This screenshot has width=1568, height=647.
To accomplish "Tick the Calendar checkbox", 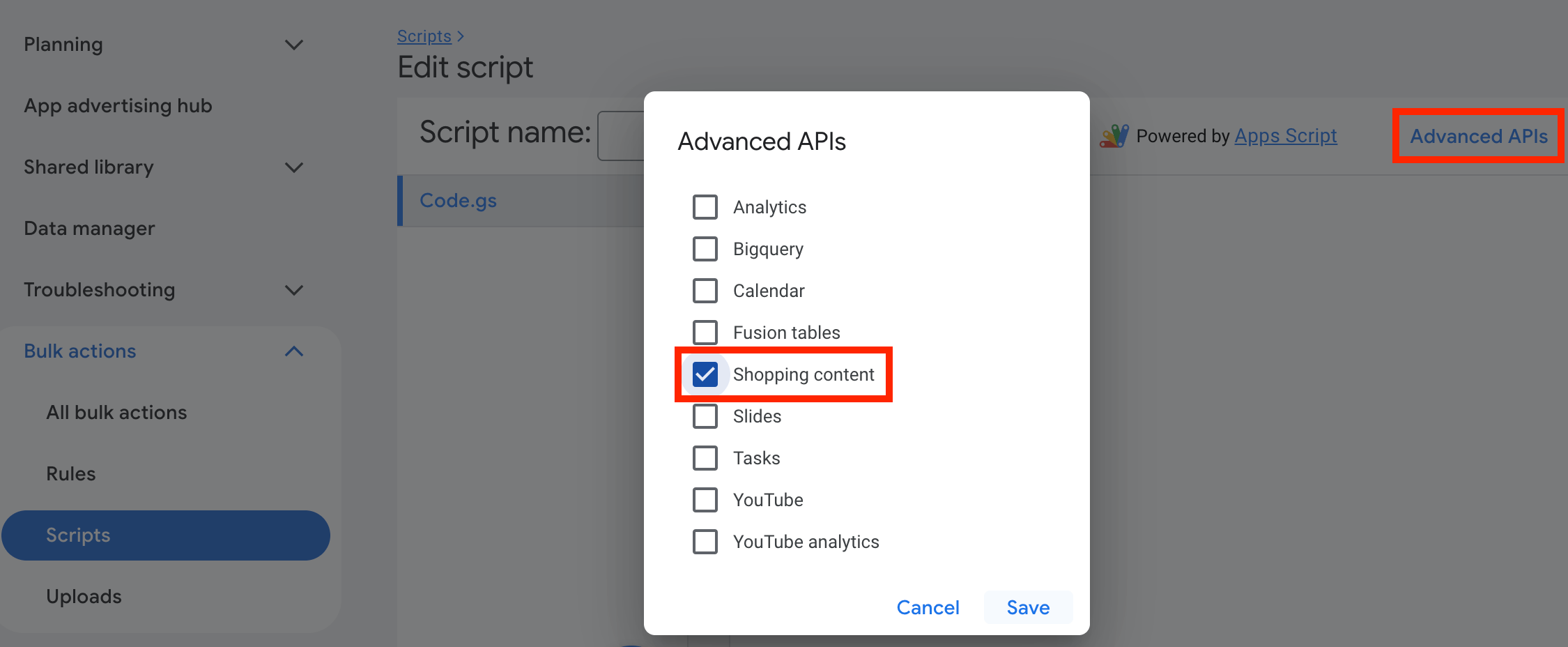I will pyautogui.click(x=705, y=291).
